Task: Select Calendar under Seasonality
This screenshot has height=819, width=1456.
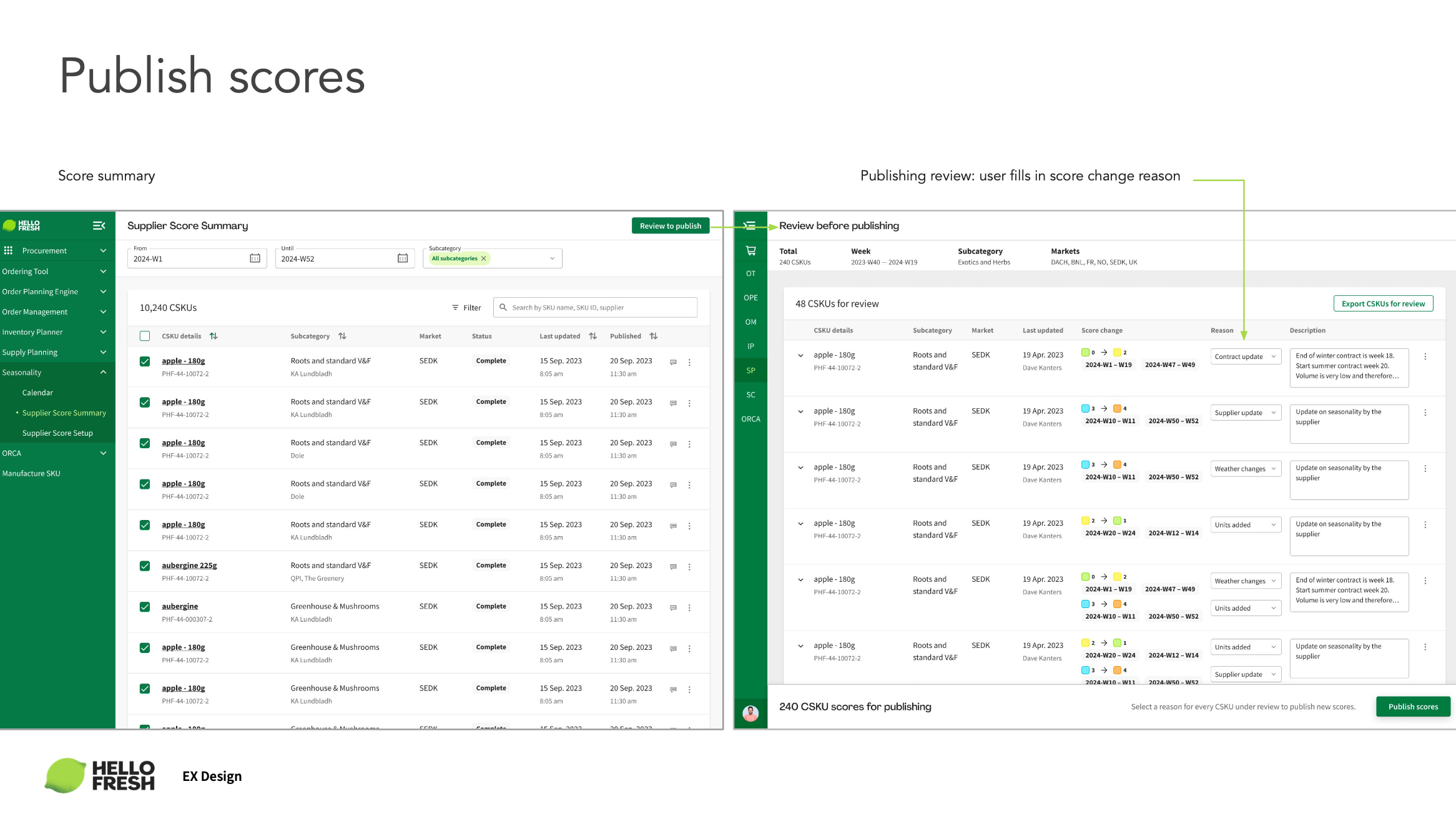Action: click(x=37, y=393)
